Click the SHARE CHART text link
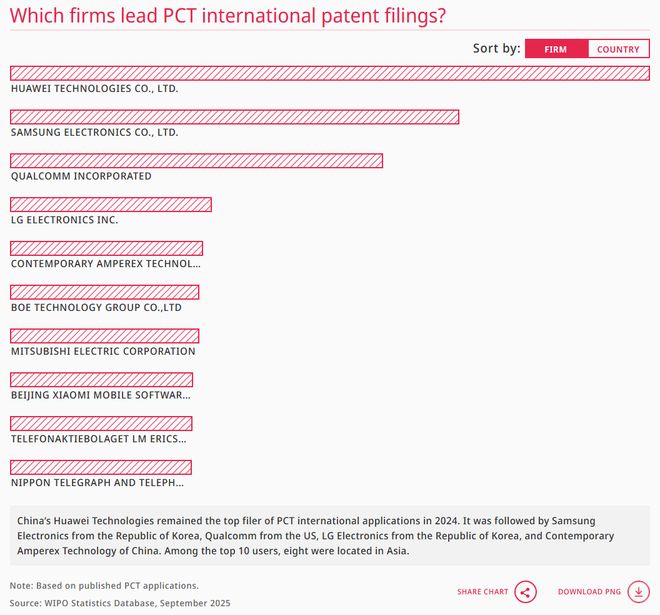 click(482, 592)
